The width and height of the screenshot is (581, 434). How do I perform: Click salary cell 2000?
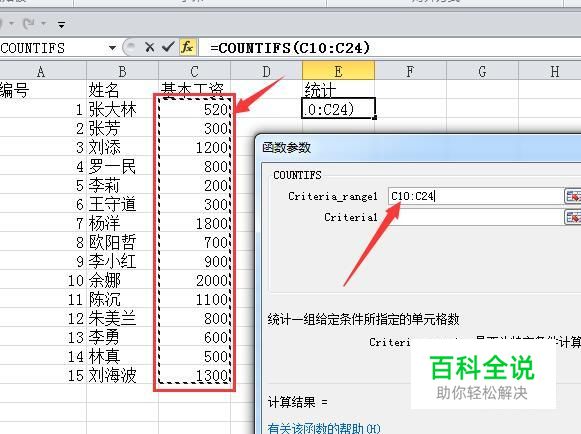194,280
